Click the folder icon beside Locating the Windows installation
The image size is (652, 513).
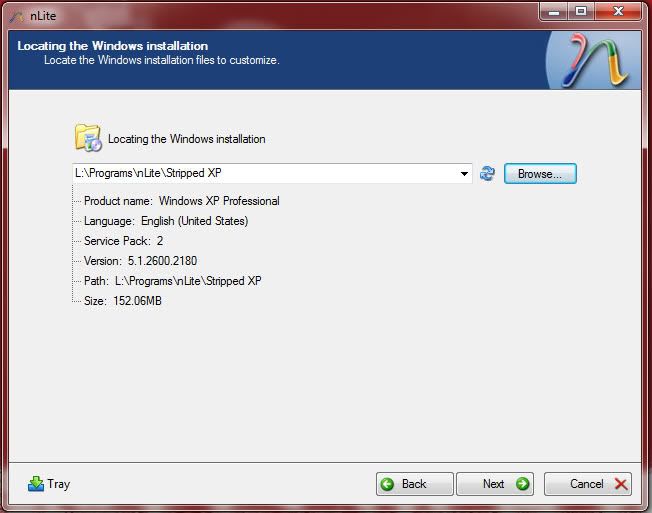click(88, 138)
